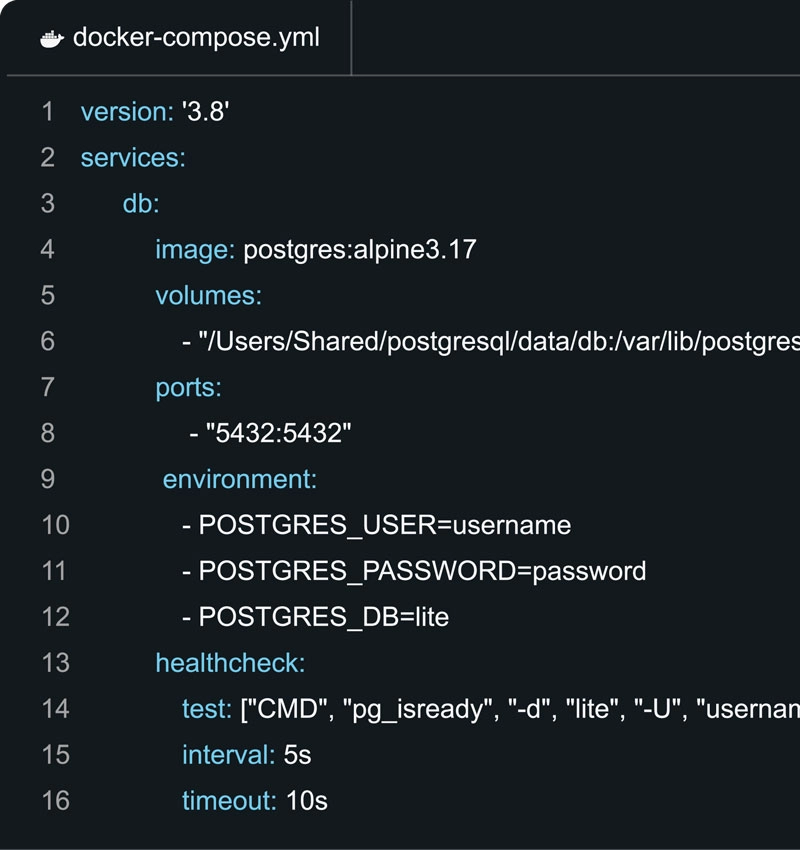Image resolution: width=800 pixels, height=850 pixels.
Task: Click the "5432:5432" port mapping
Action: tap(279, 433)
